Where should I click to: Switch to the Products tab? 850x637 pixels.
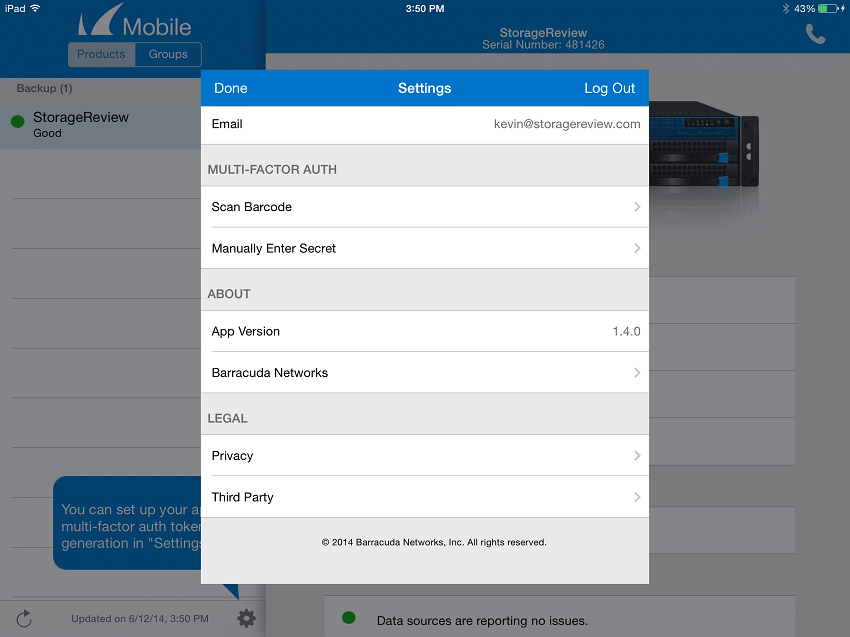(x=101, y=54)
